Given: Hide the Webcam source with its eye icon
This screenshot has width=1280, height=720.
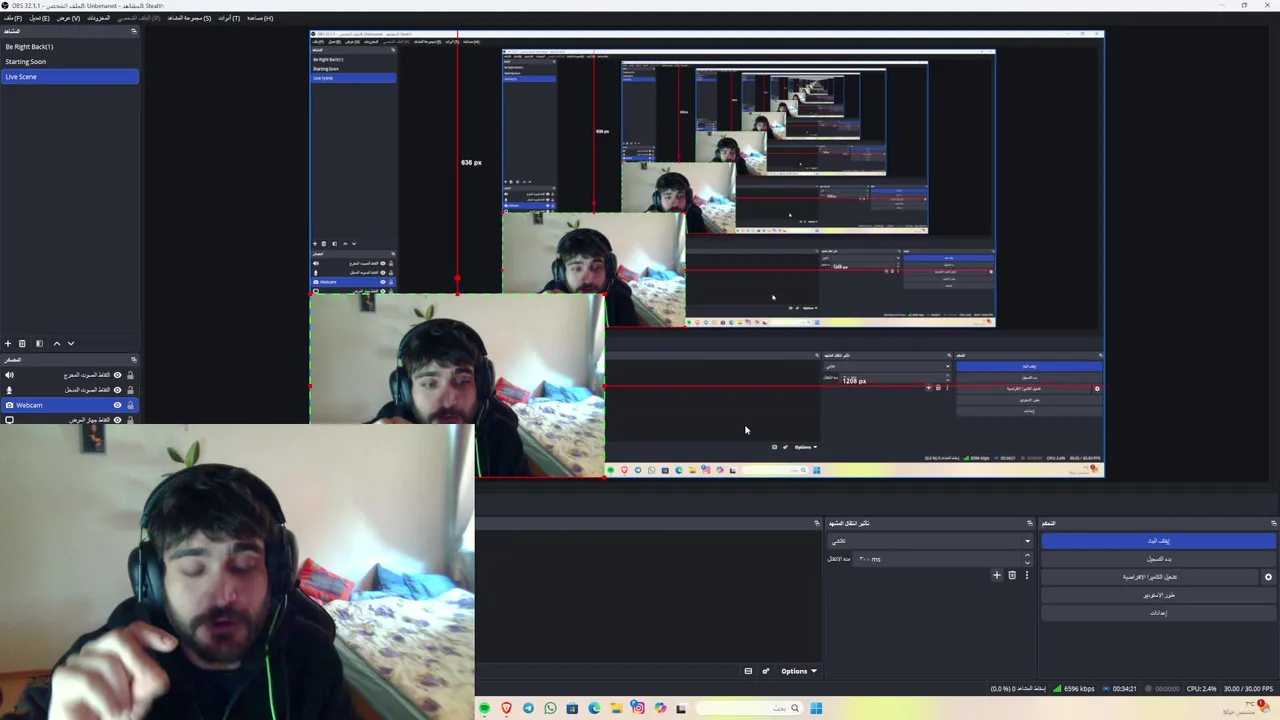Looking at the screenshot, I should (x=117, y=405).
